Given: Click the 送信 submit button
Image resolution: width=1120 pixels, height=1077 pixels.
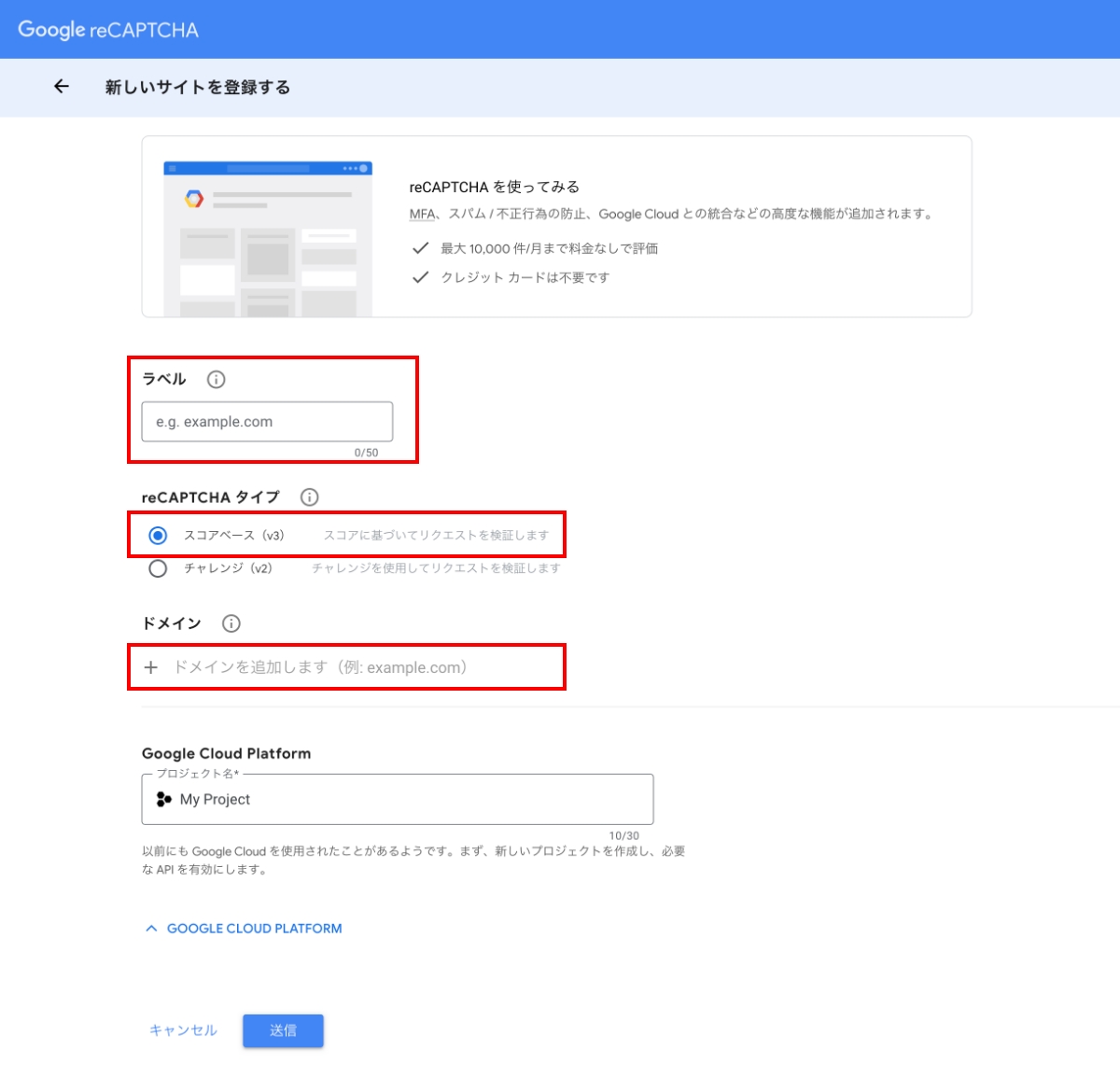Looking at the screenshot, I should pyautogui.click(x=283, y=1030).
